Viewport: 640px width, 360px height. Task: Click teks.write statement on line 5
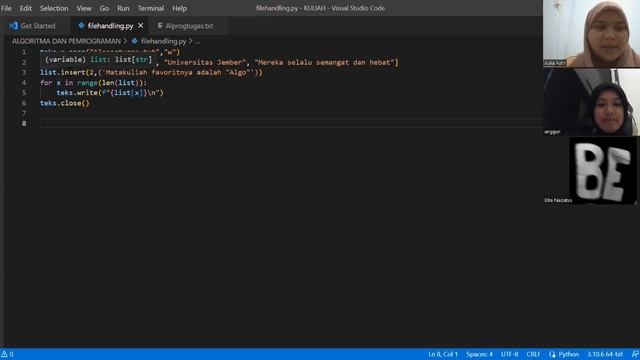(110, 93)
